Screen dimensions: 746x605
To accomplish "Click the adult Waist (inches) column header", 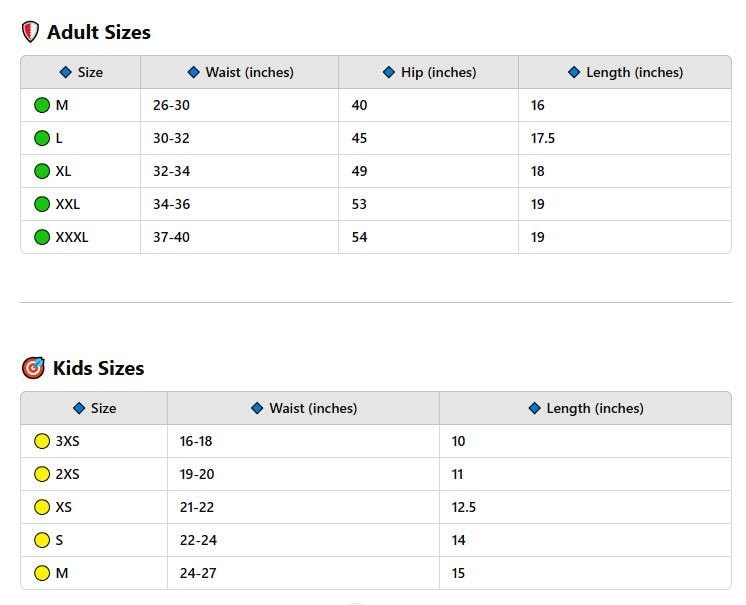I will click(239, 72).
